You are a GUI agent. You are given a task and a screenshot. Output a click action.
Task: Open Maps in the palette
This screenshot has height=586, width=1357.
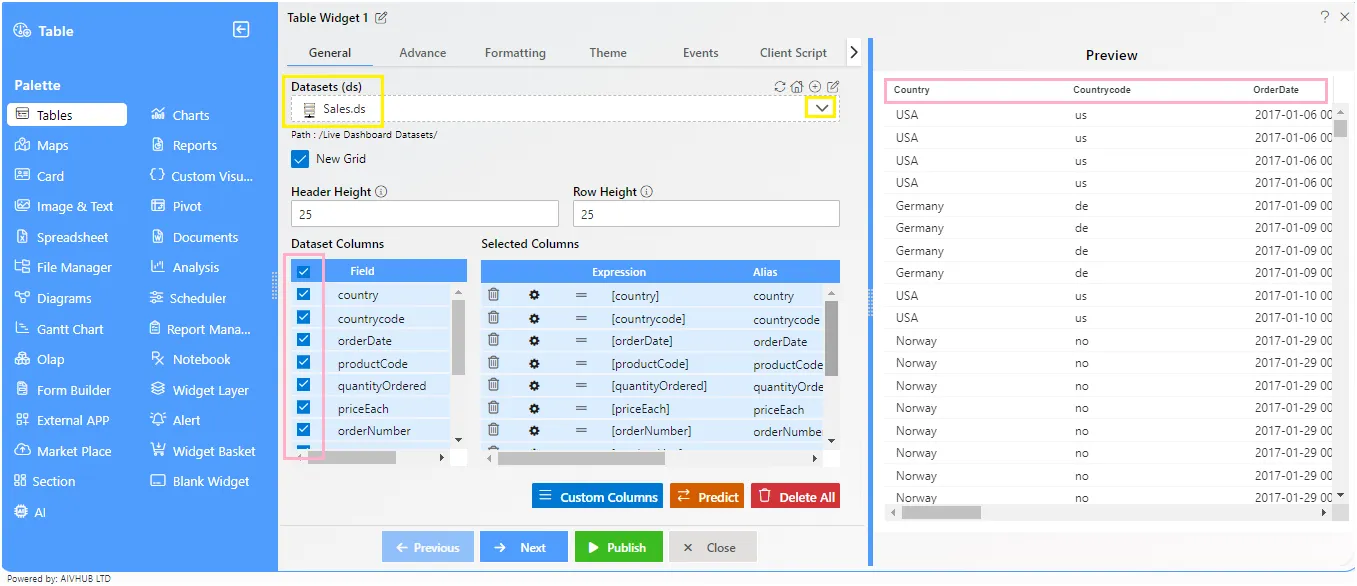tap(42, 145)
